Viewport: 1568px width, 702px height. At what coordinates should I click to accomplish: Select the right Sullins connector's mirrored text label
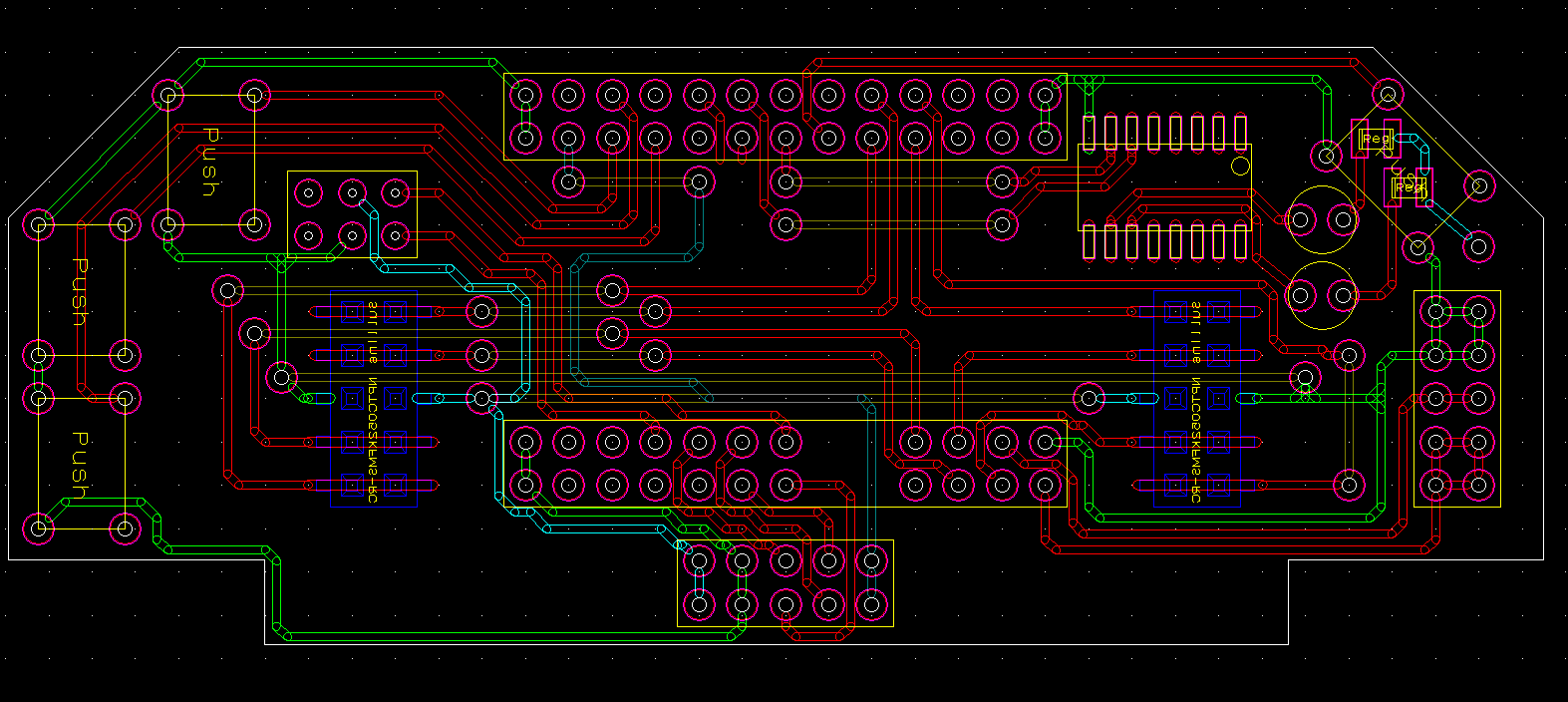click(1196, 399)
